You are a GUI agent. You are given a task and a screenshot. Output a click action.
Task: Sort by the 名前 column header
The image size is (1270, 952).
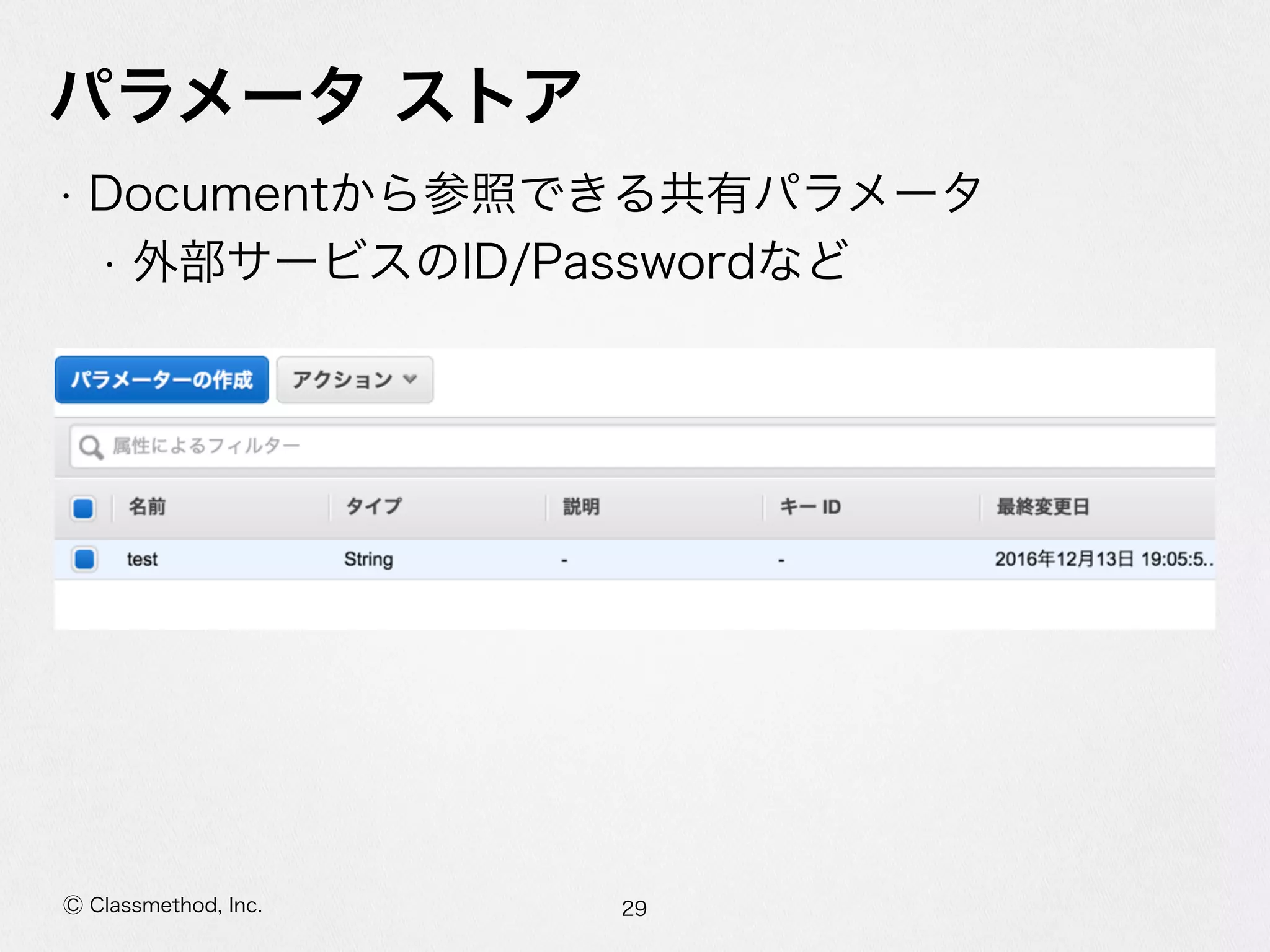click(147, 507)
